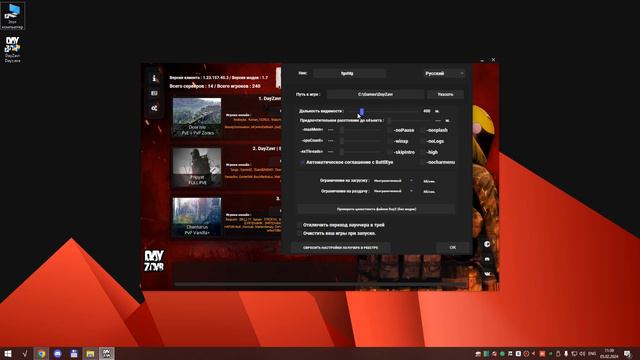This screenshot has width=640, height=360.
Task: Toggle Отключить переход лаунчера в трей
Action: pos(300,225)
